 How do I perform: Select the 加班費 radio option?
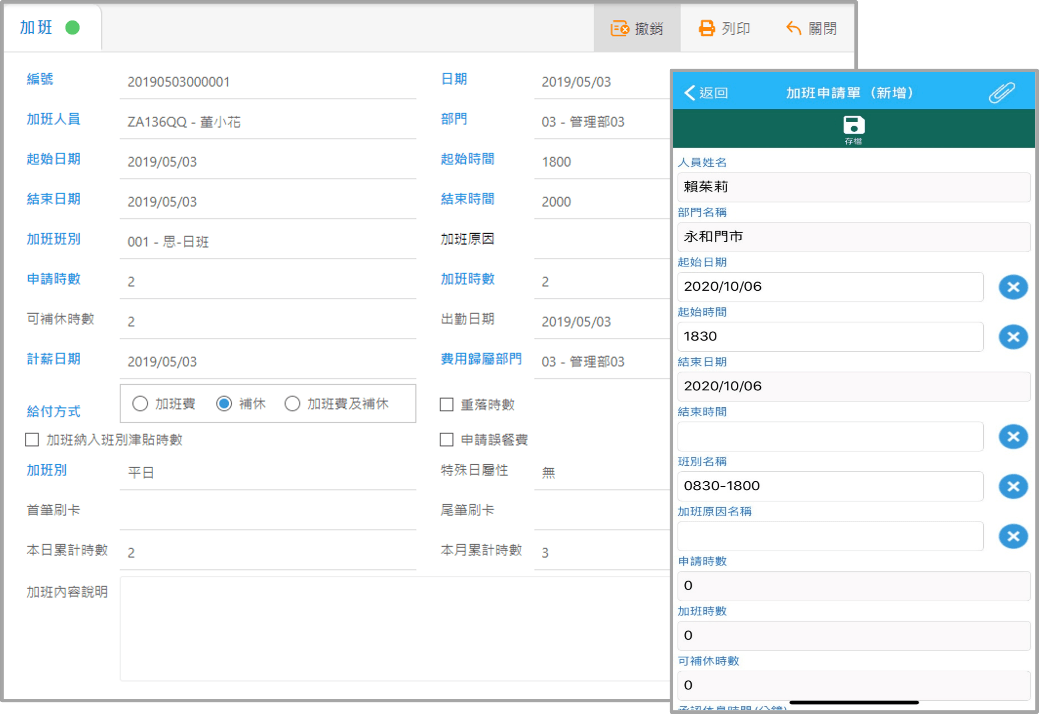coord(141,404)
